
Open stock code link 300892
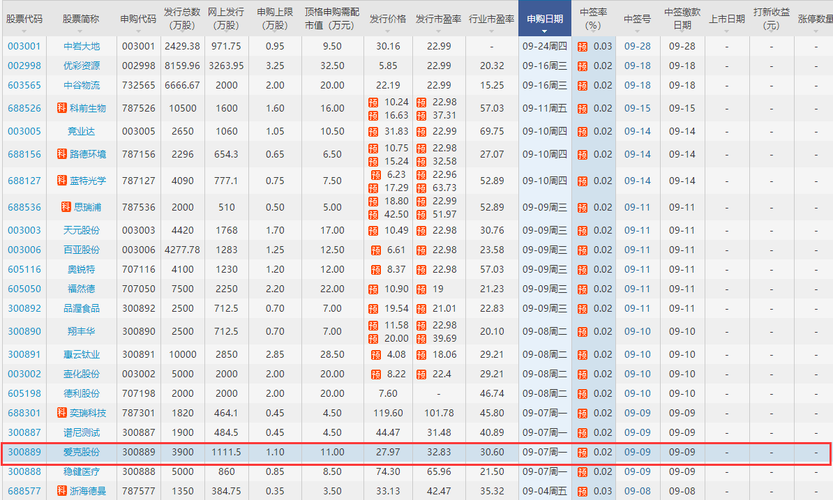pos(24,309)
